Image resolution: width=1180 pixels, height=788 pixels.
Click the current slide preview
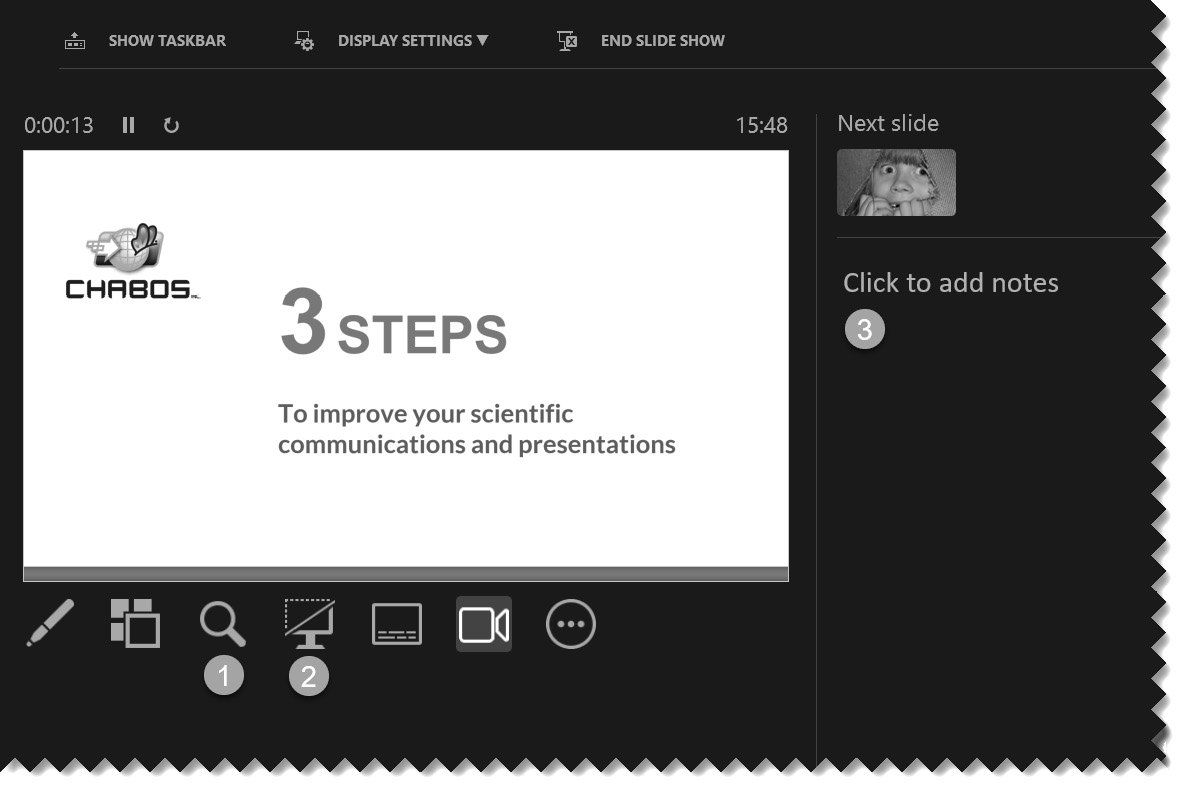click(406, 365)
